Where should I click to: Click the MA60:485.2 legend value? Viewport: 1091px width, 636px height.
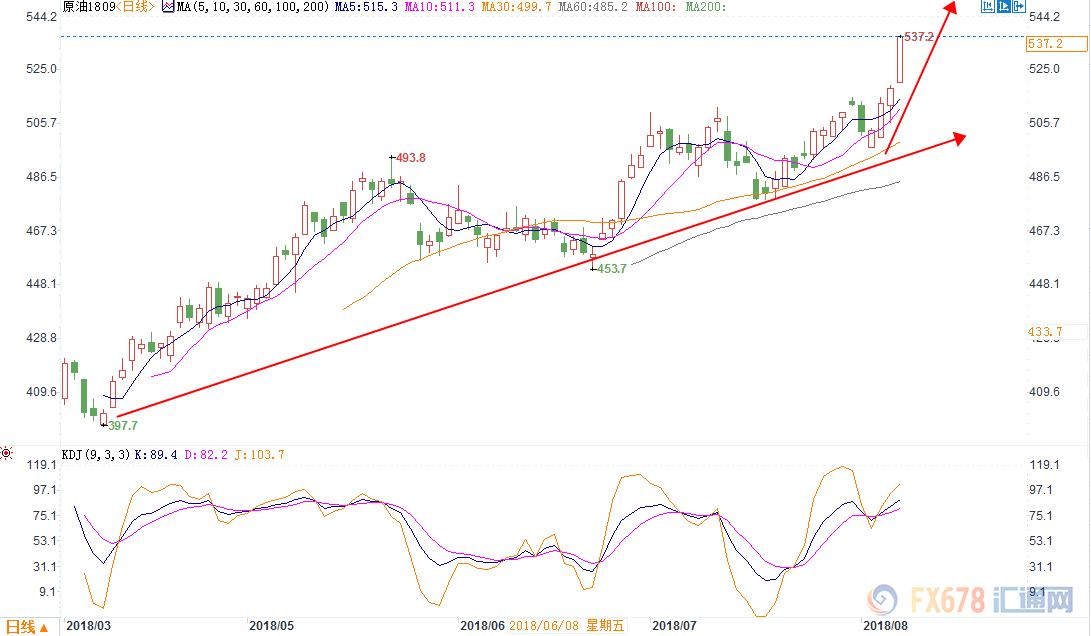pos(594,7)
